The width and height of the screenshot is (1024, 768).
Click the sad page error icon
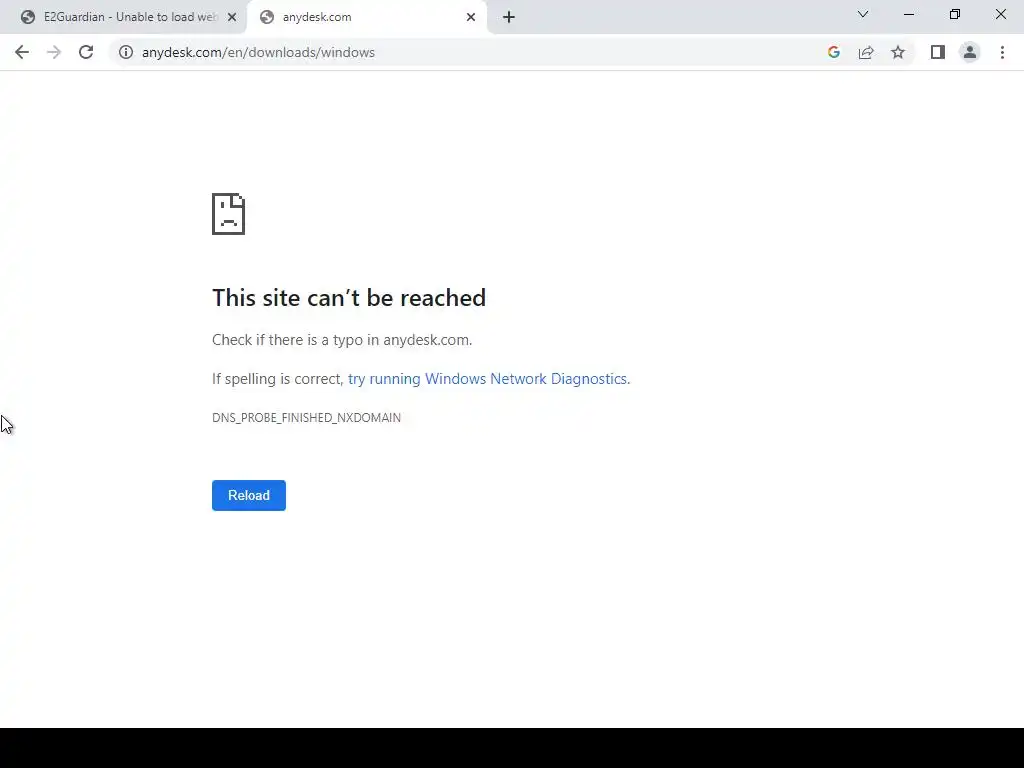coord(229,214)
